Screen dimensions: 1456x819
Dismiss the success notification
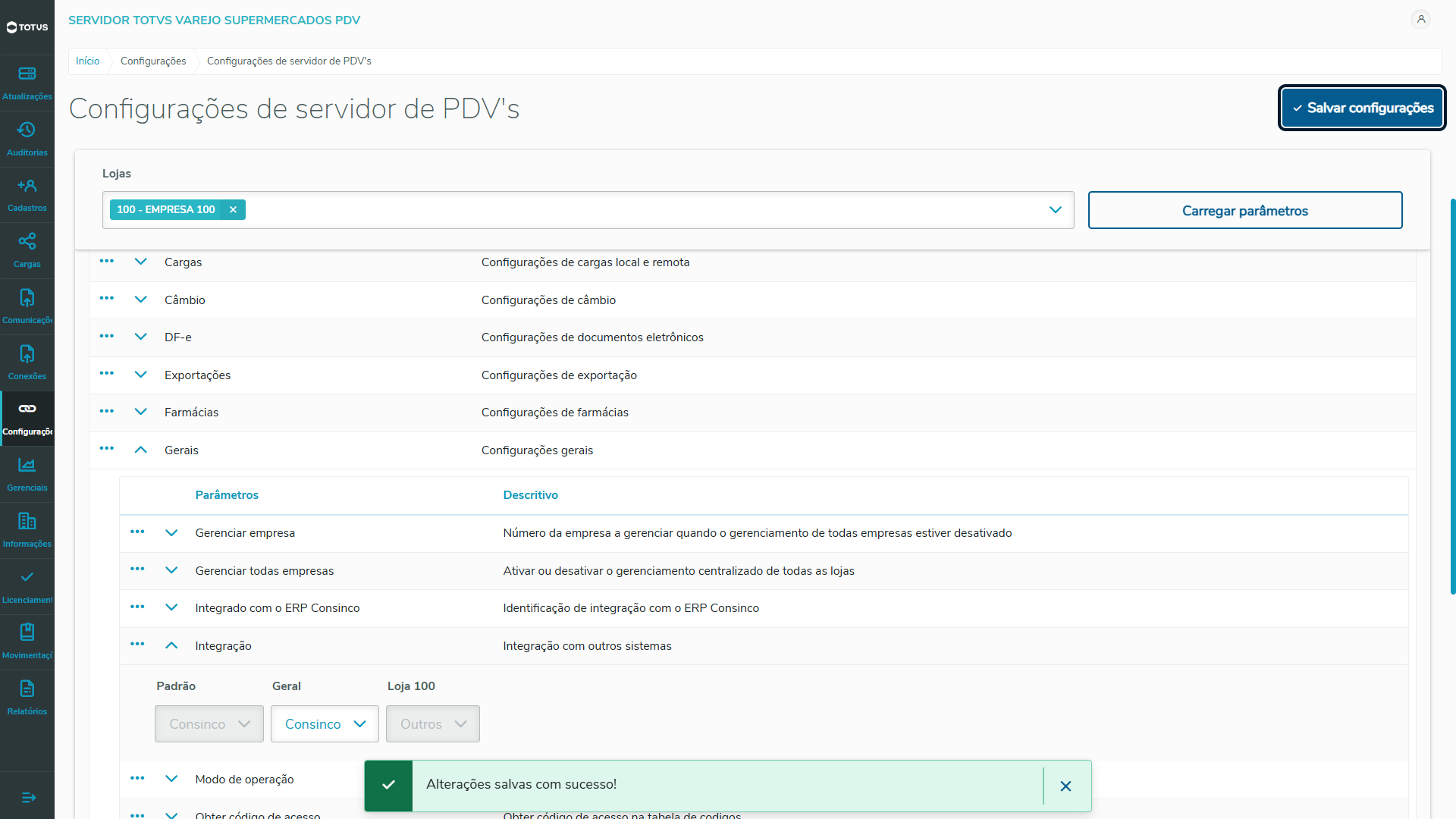pyautogui.click(x=1065, y=786)
